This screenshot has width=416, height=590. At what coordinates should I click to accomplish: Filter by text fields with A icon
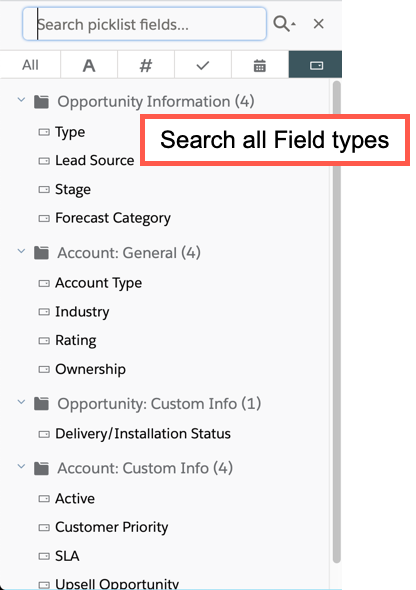[x=89, y=65]
